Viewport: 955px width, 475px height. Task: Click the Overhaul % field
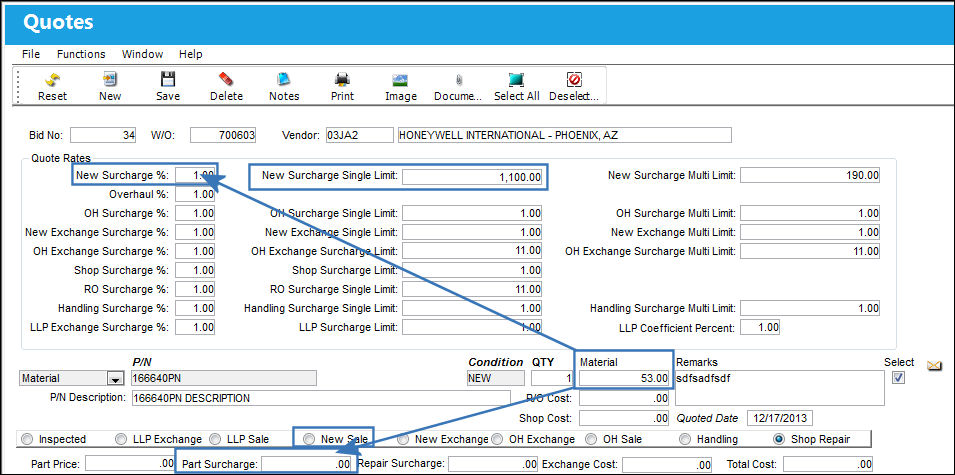click(195, 194)
